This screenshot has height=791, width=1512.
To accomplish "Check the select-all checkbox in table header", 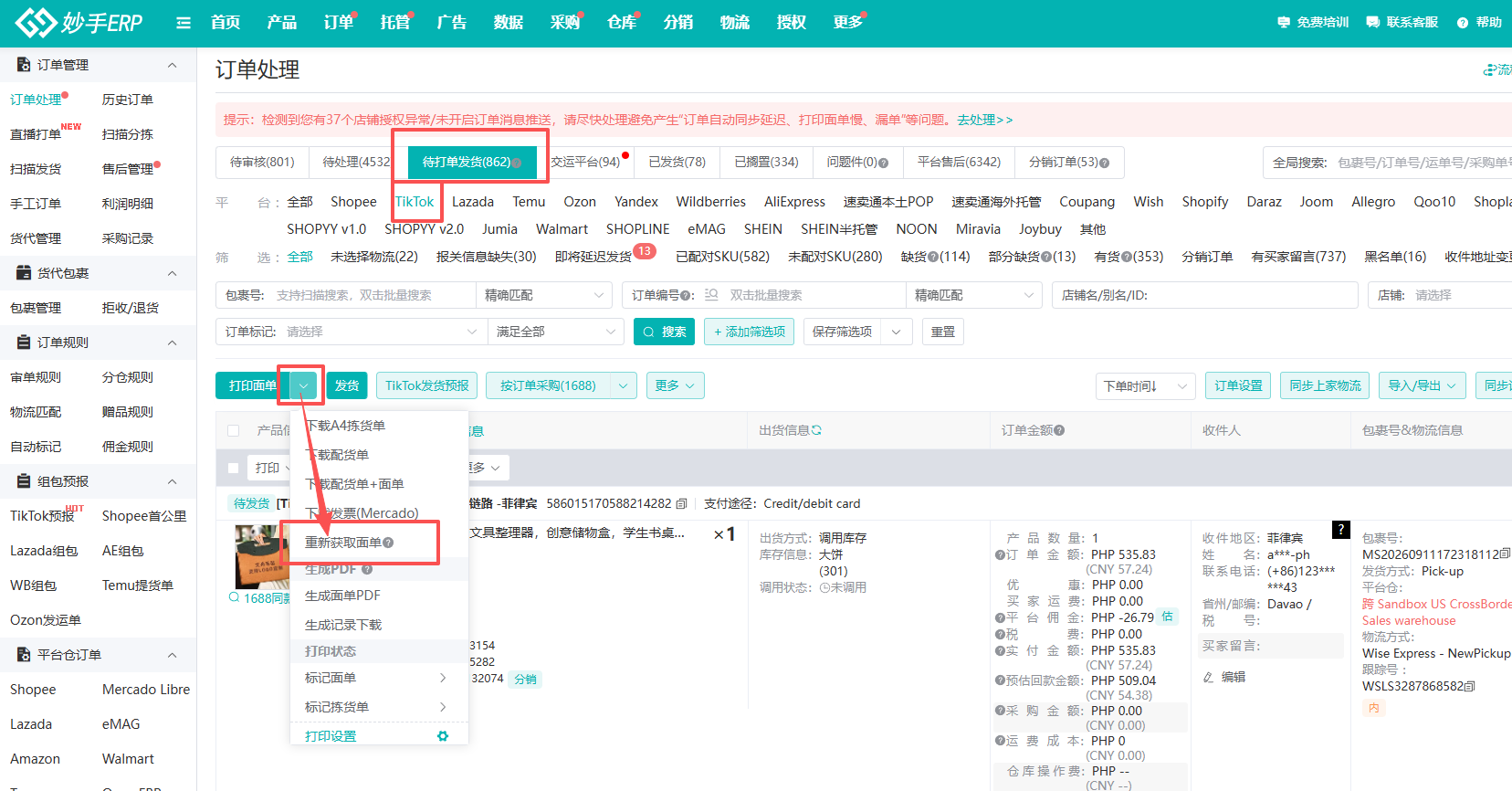I will [x=234, y=430].
